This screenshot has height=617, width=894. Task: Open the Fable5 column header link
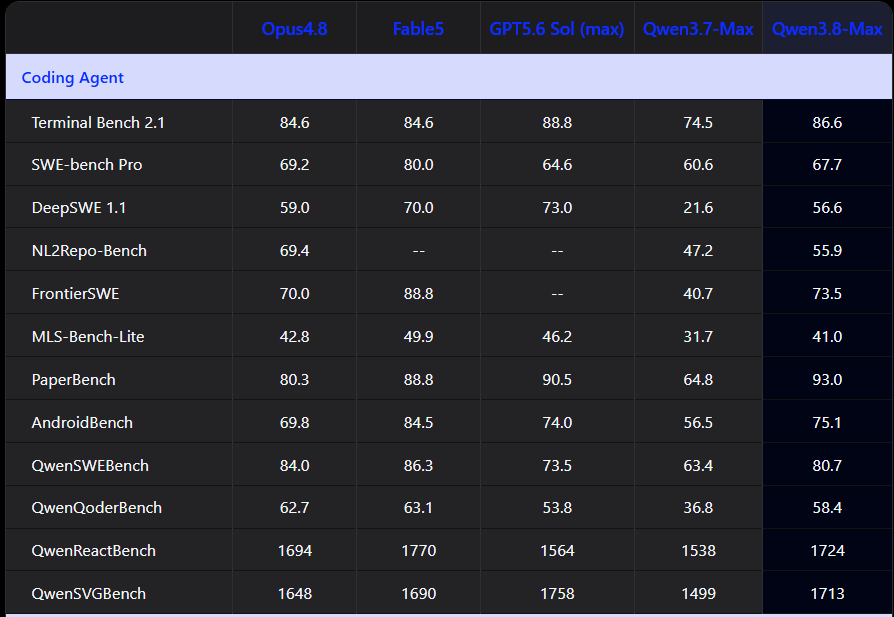[x=418, y=29]
